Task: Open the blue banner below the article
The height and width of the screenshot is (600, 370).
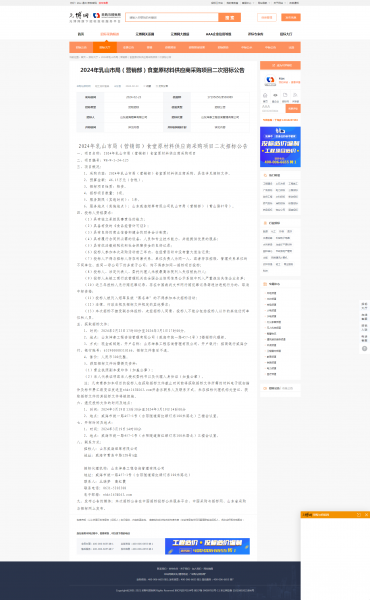Action: click(x=207, y=546)
